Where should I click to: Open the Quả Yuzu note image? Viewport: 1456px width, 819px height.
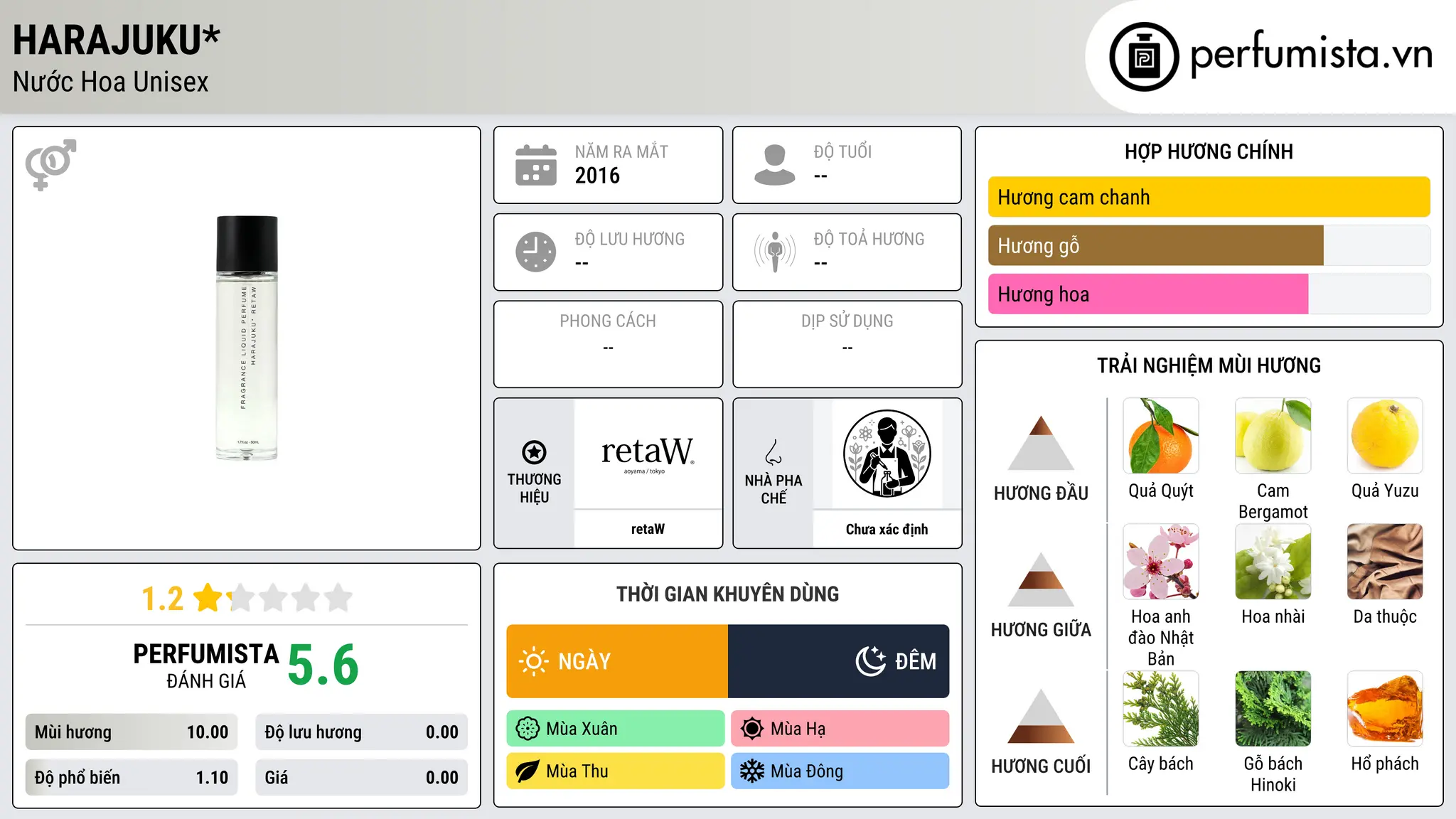(1385, 436)
